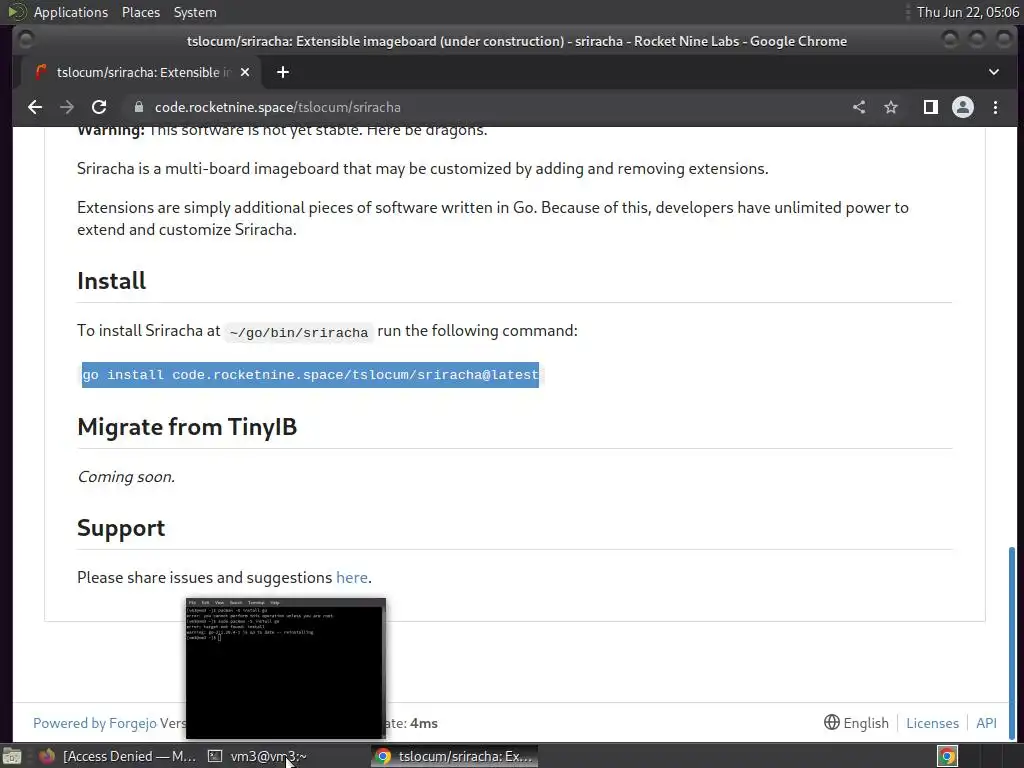Viewport: 1024px width, 768px height.
Task: Open the System menu
Action: (x=195, y=12)
